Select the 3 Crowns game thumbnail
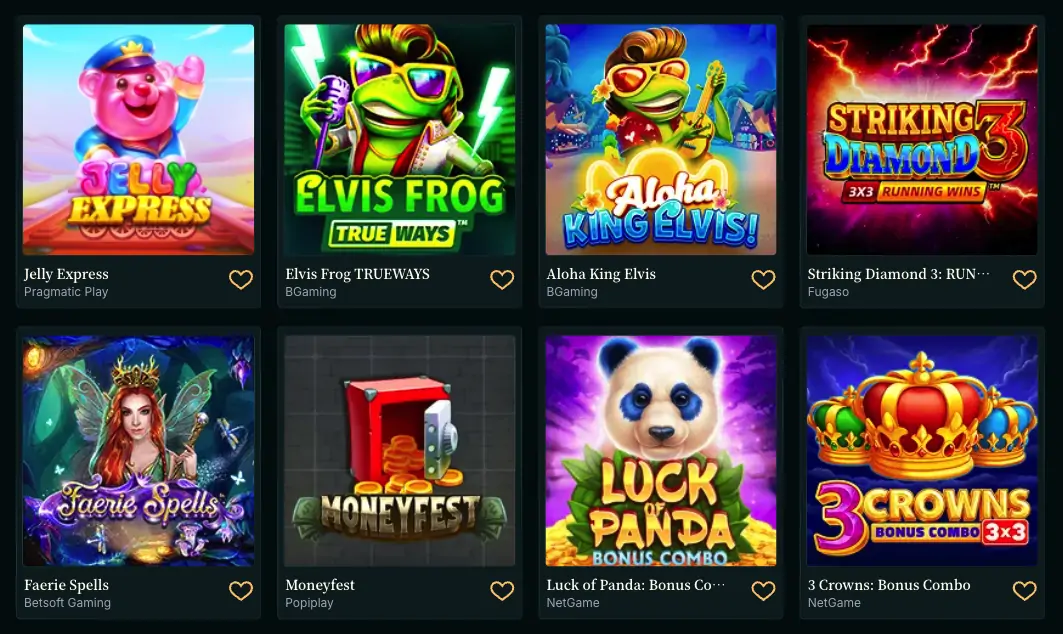The width and height of the screenshot is (1063, 634). [922, 450]
